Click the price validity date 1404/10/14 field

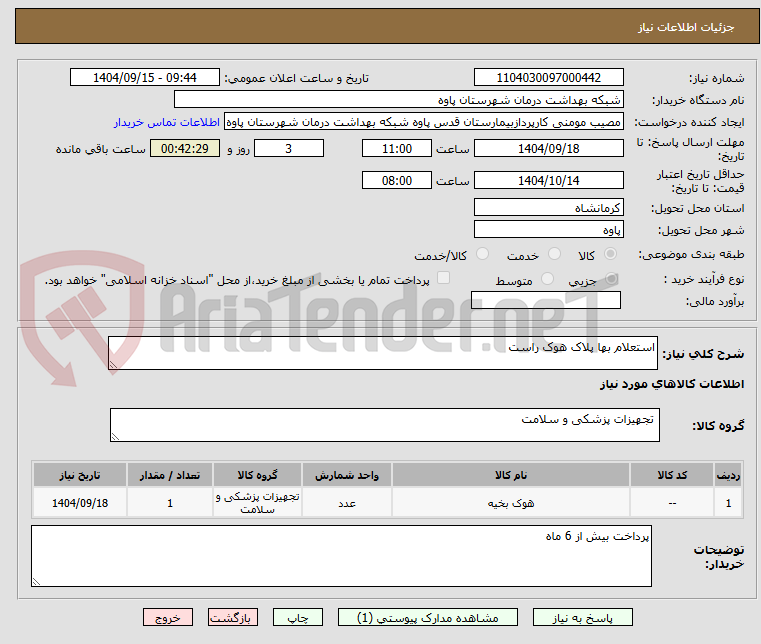548,181
